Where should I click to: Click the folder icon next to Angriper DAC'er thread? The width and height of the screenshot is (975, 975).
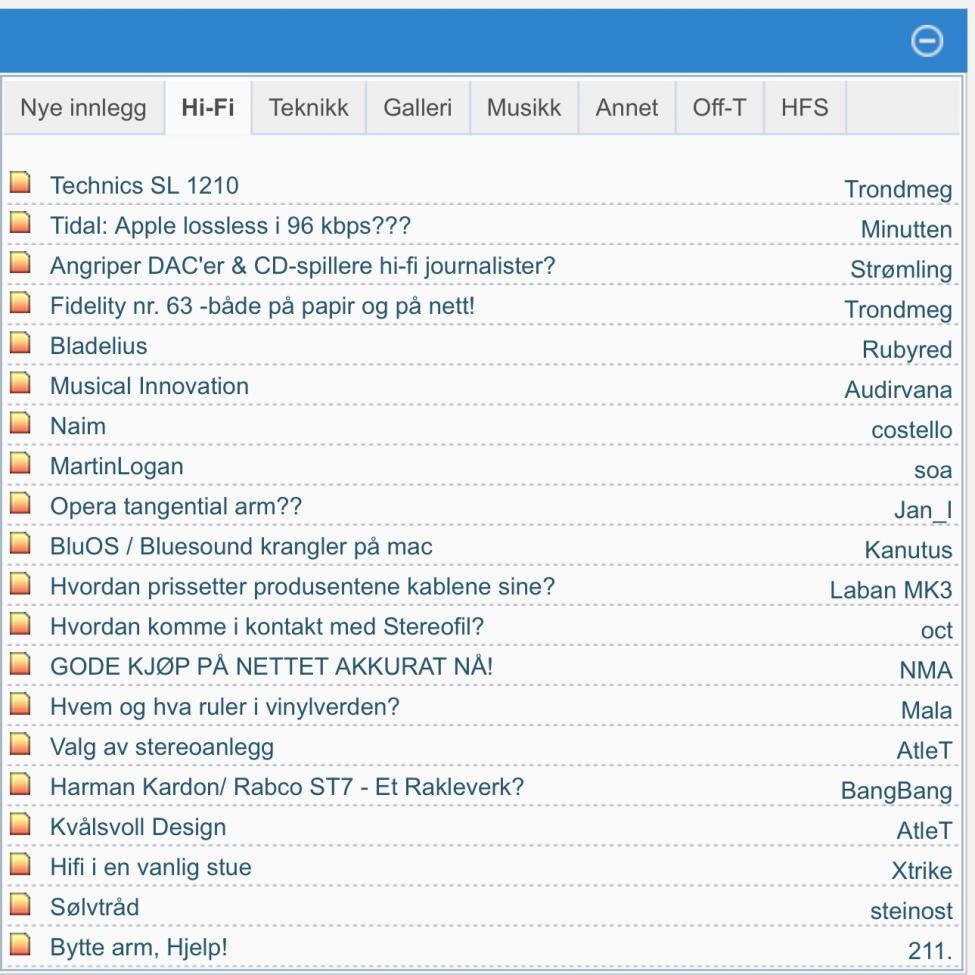tap(20, 262)
